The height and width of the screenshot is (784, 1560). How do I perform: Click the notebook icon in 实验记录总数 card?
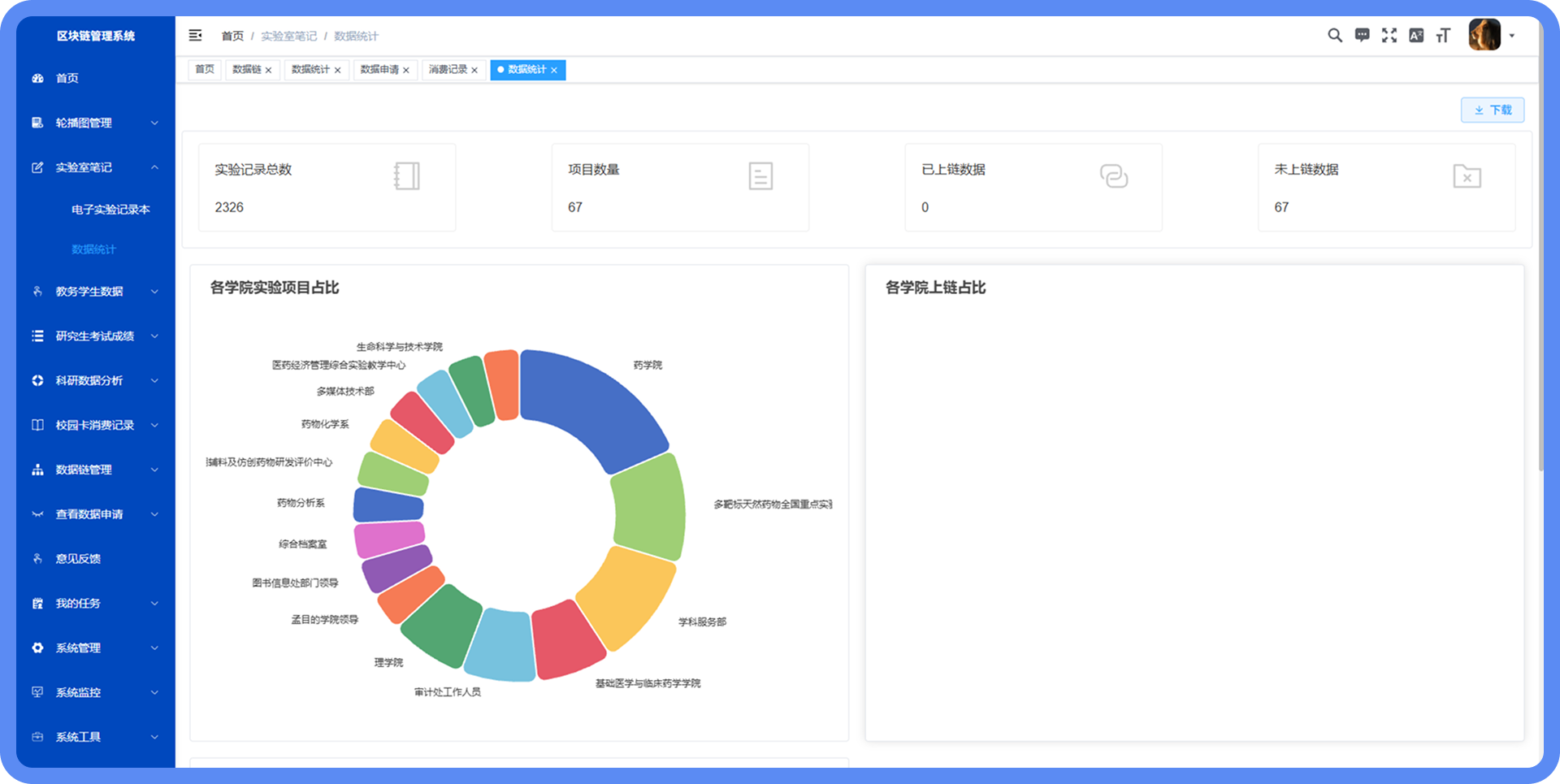tap(406, 176)
